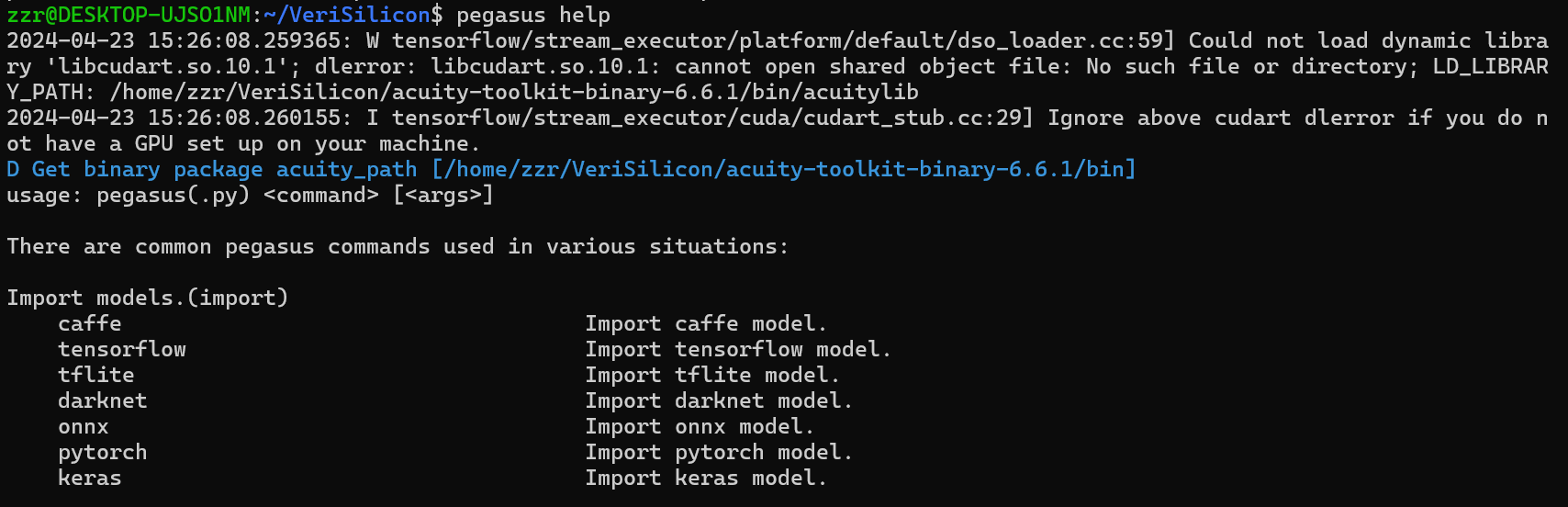Click the green zzr@DESKTOP-UJSO1NM prompt text
This screenshot has height=507, width=1568.
(x=129, y=15)
